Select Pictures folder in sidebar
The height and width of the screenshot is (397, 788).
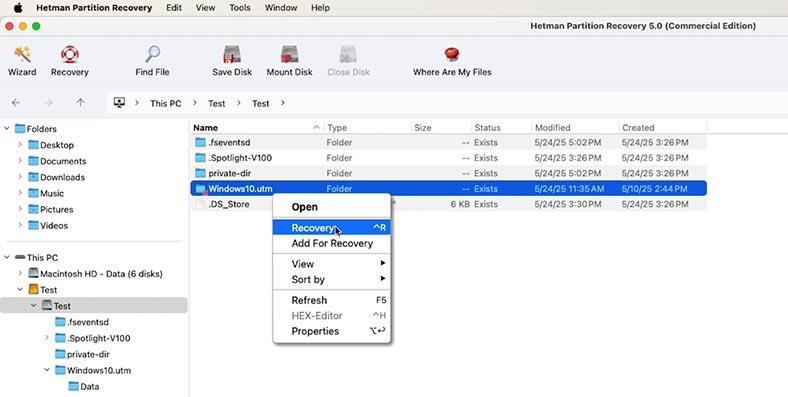pos(50,210)
